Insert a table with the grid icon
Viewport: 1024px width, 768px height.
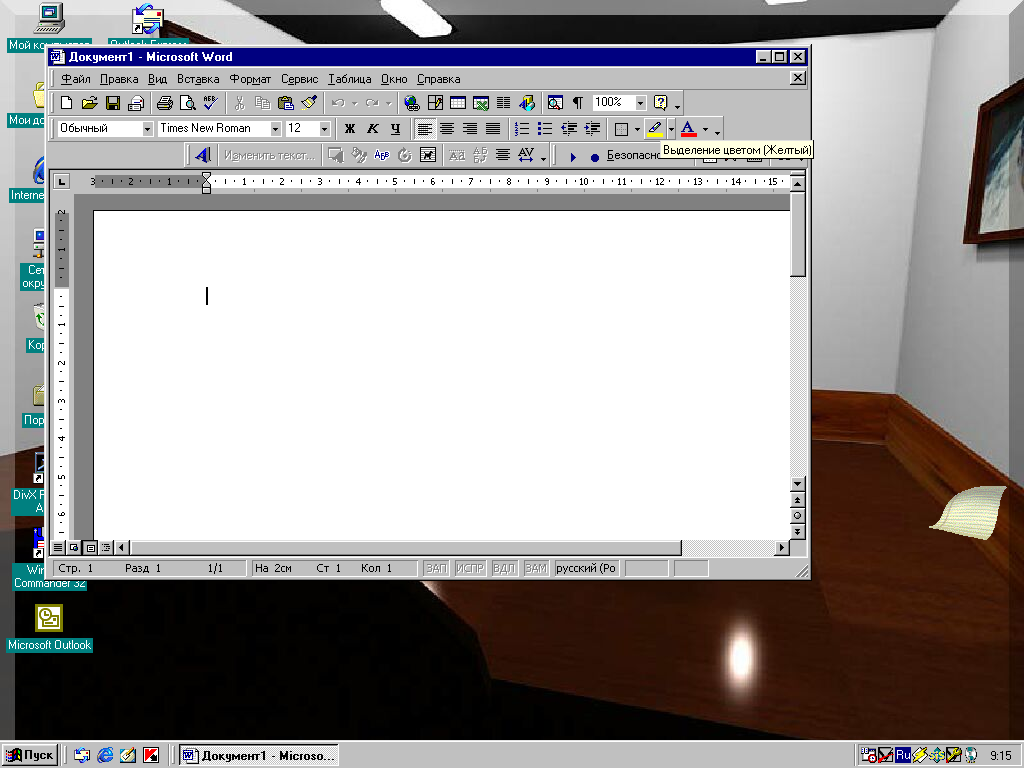click(458, 103)
